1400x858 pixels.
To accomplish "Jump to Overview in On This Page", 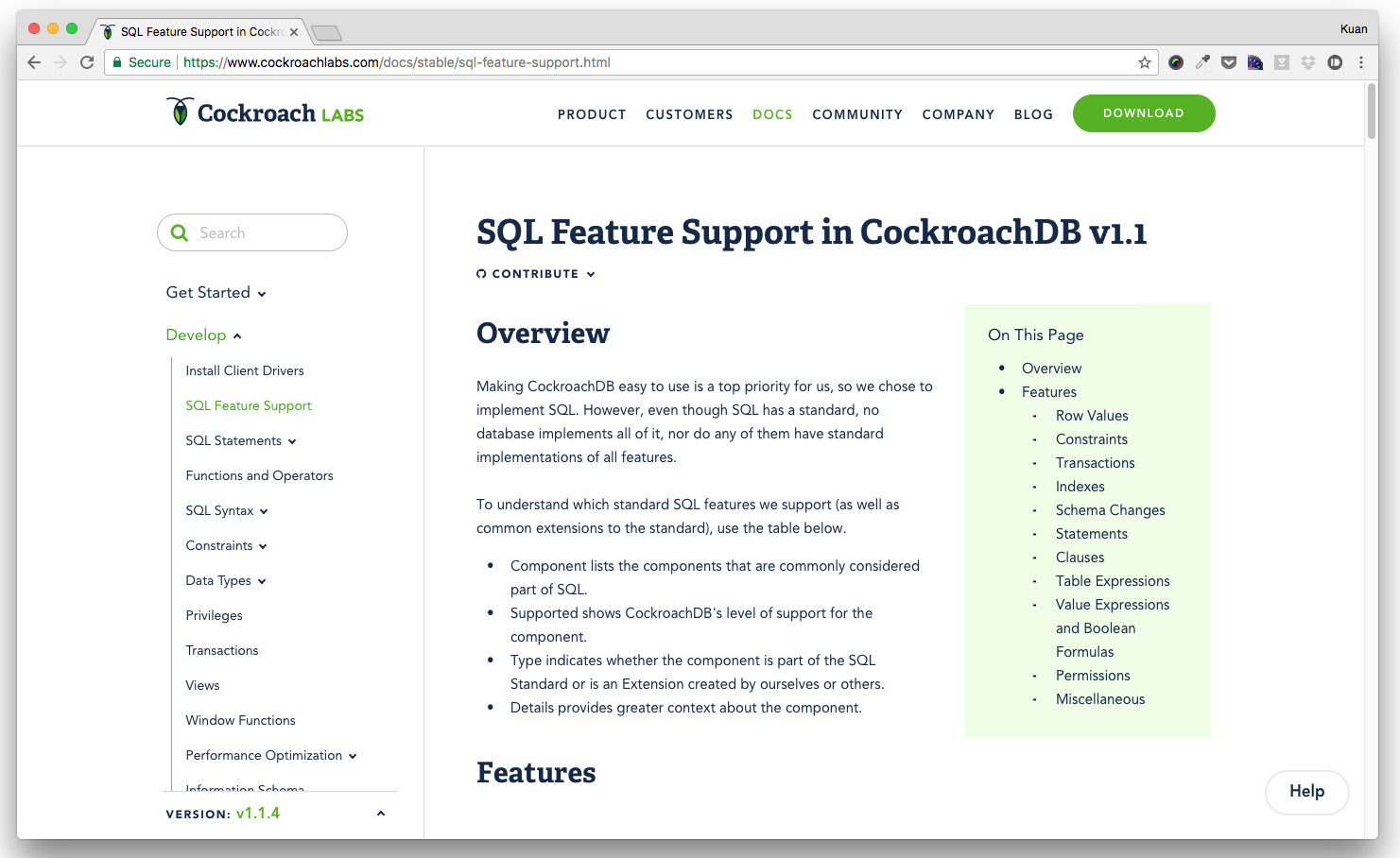I will [x=1051, y=369].
